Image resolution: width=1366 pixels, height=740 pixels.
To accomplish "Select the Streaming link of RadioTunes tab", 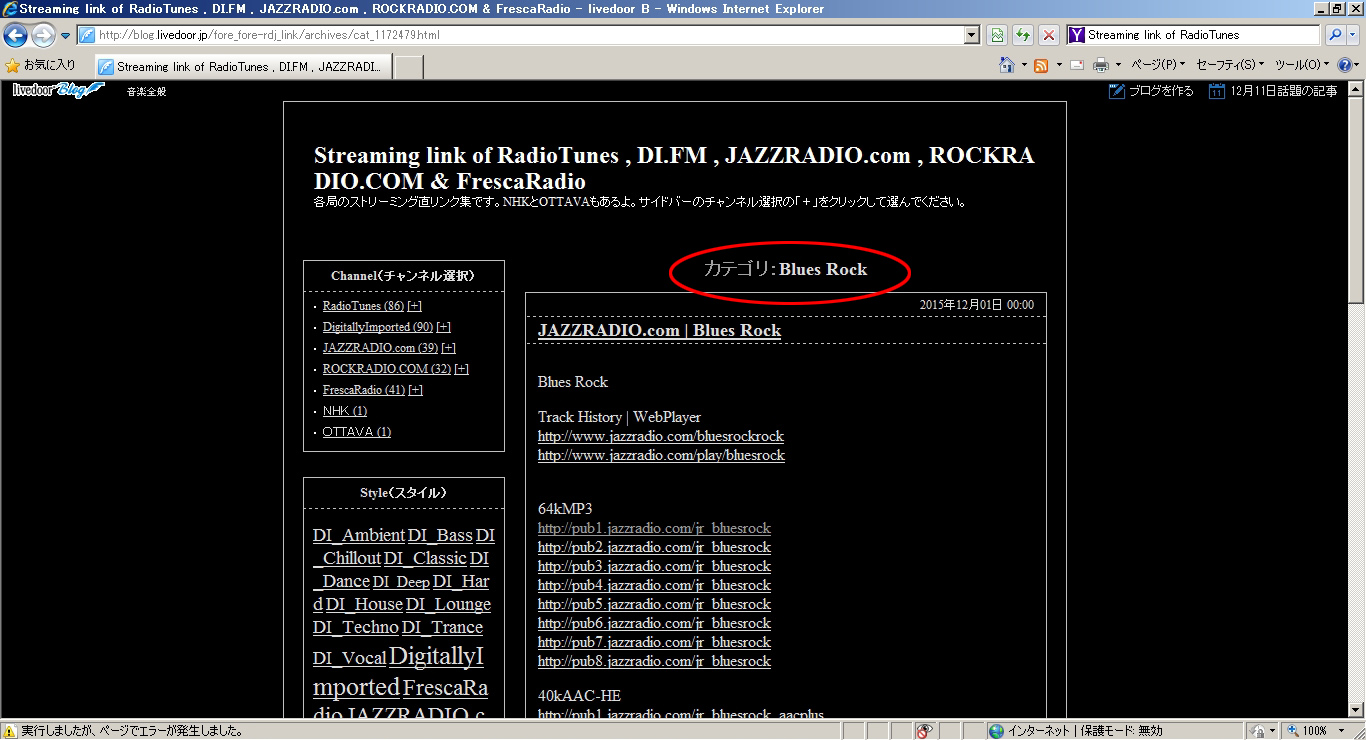I will click(244, 67).
